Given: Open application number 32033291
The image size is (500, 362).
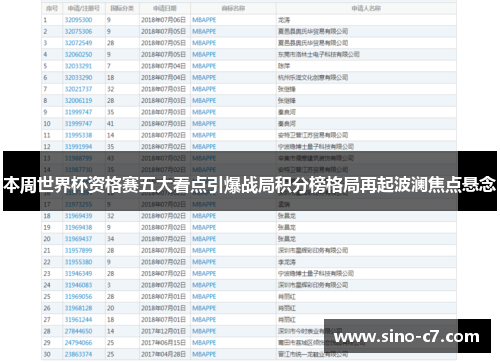Looking at the screenshot, I should click(x=78, y=66).
